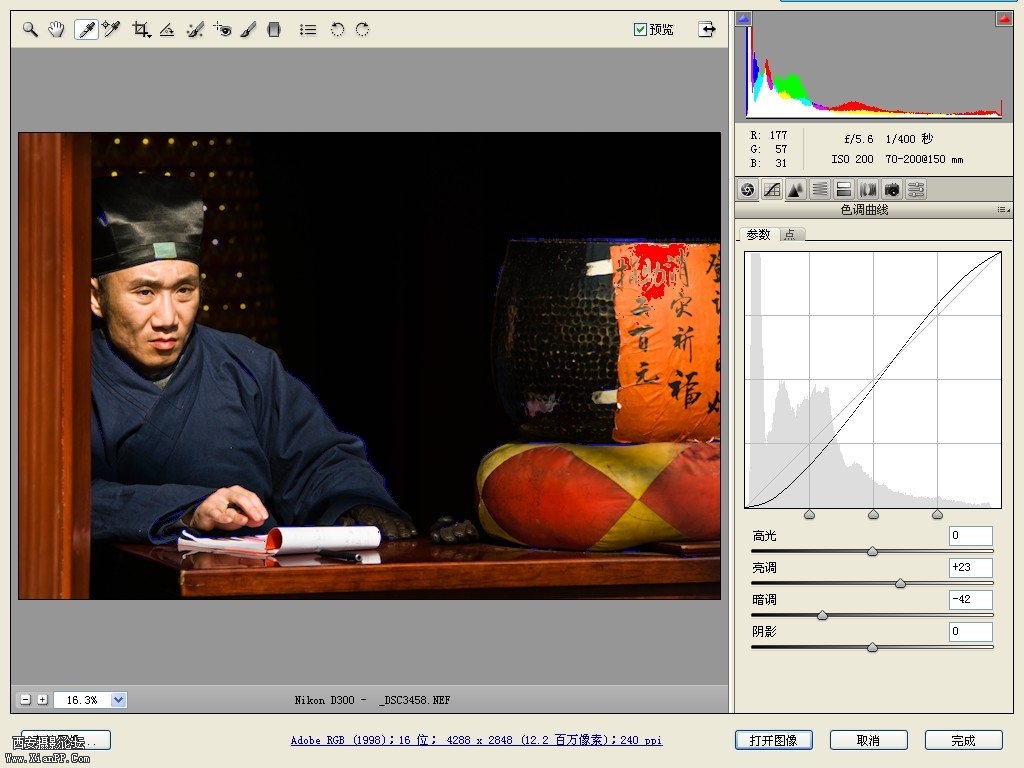Select the Hand tool
This screenshot has height=768, width=1024.
(56, 30)
